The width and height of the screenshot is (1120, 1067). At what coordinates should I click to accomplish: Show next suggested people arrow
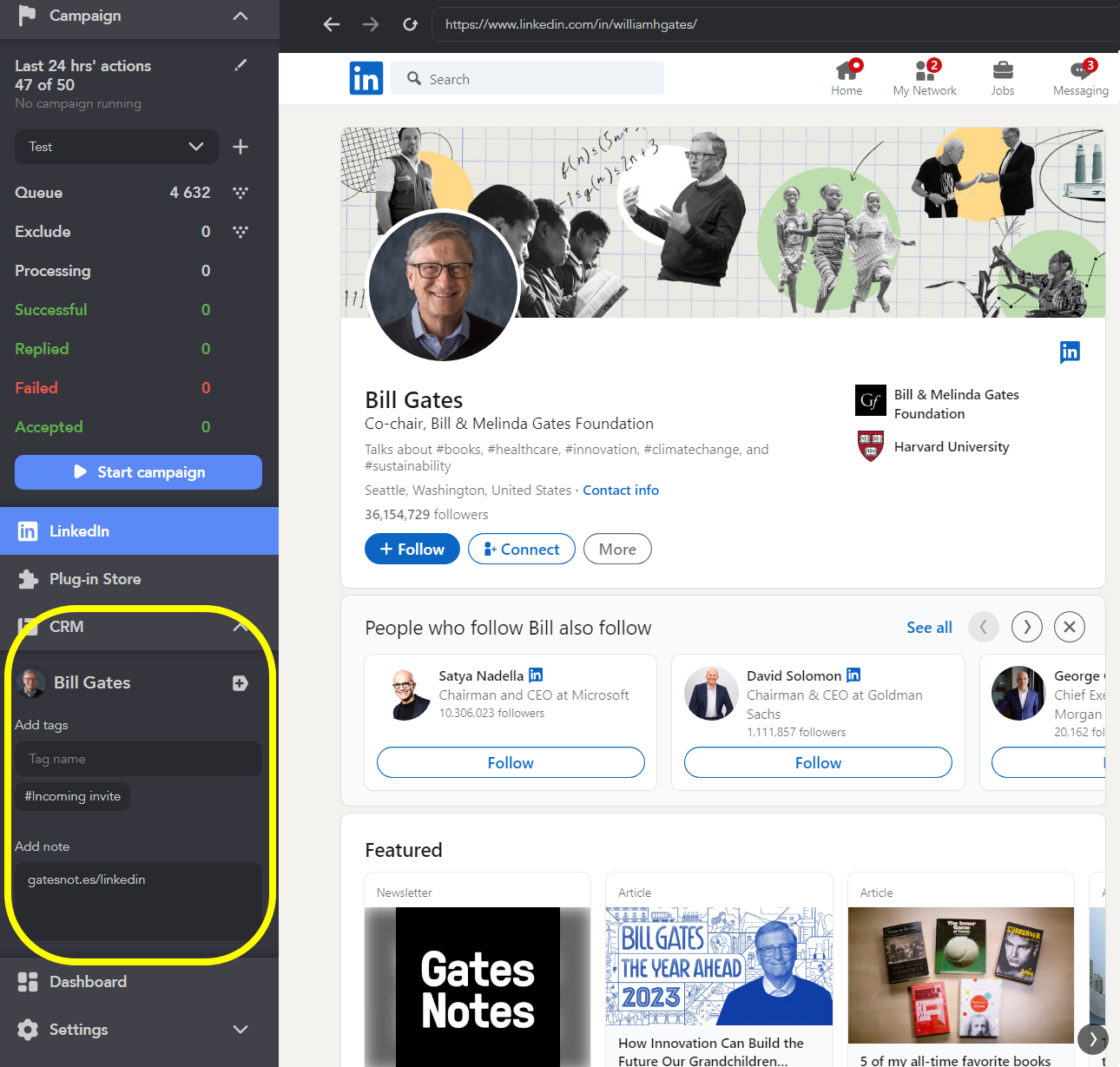pyautogui.click(x=1027, y=627)
